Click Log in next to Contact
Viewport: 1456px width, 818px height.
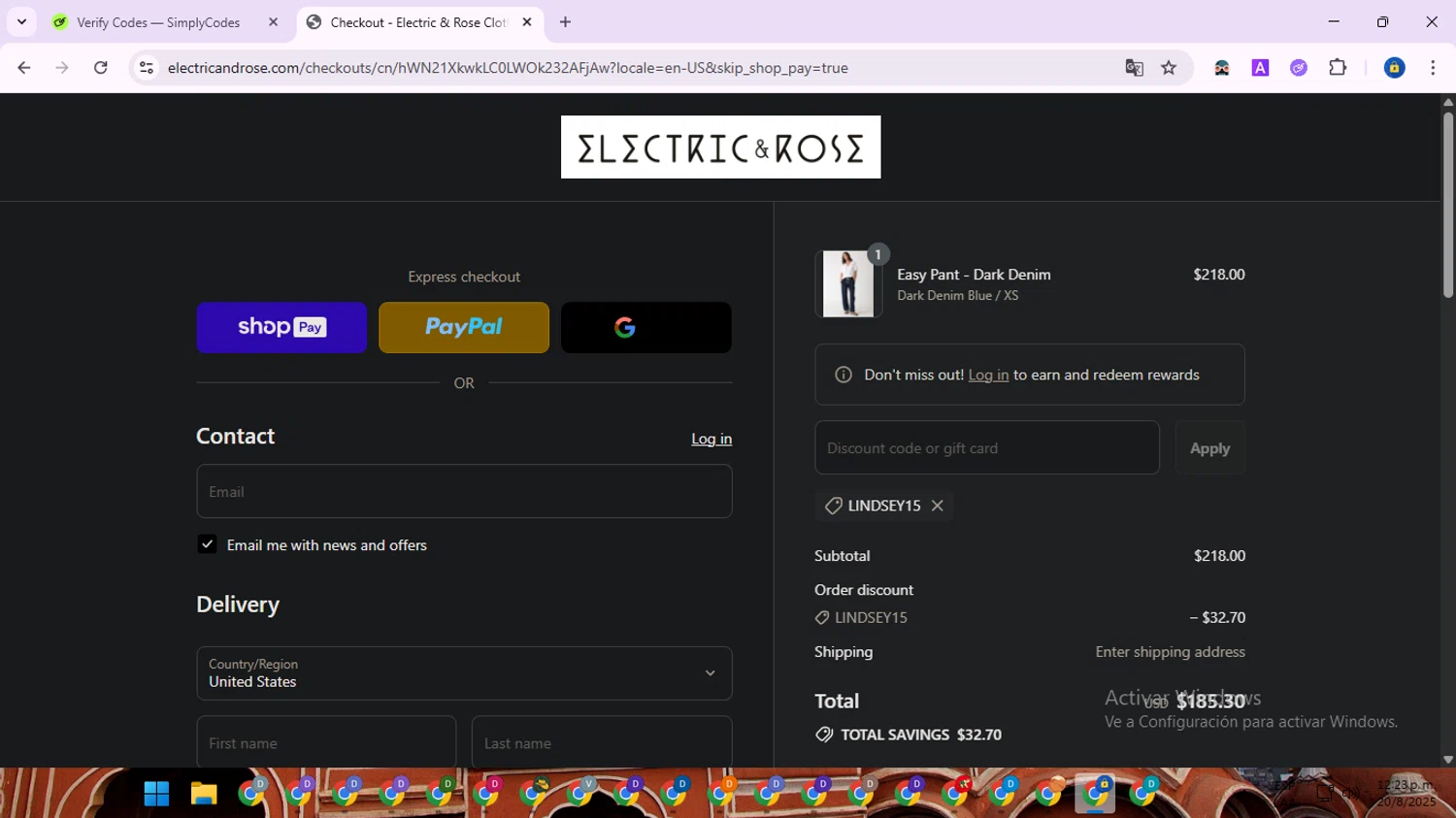[711, 439]
